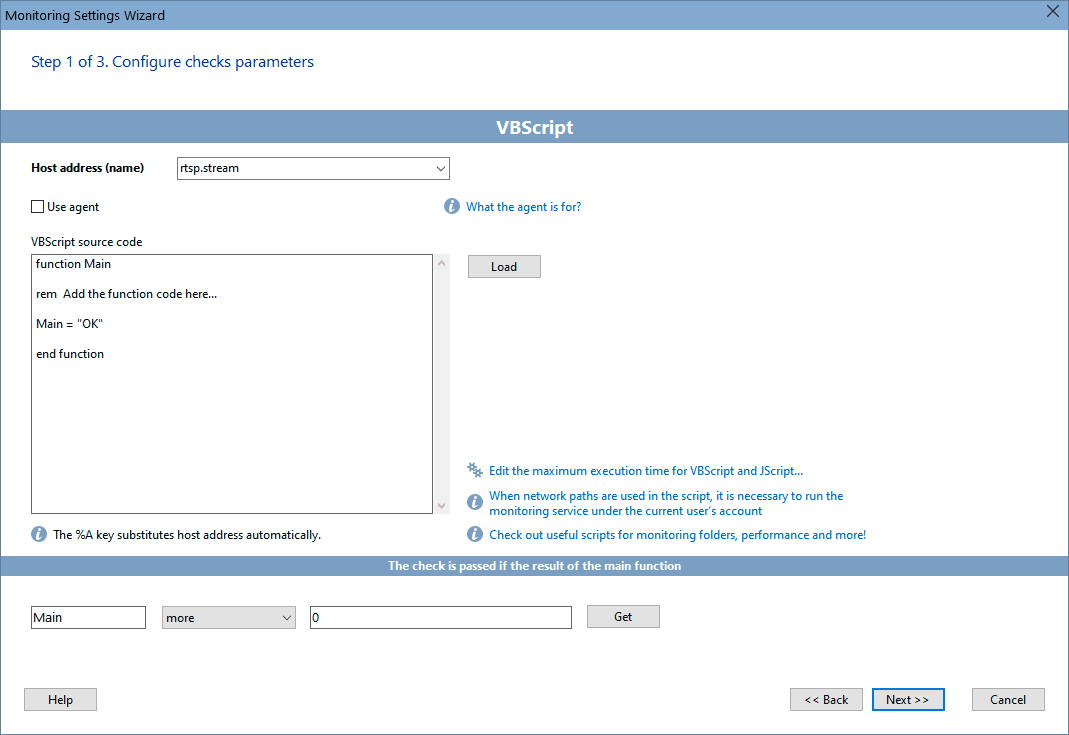Click the Load button to load a script
Screen dimensions: 1069x735
pyautogui.click(x=504, y=266)
